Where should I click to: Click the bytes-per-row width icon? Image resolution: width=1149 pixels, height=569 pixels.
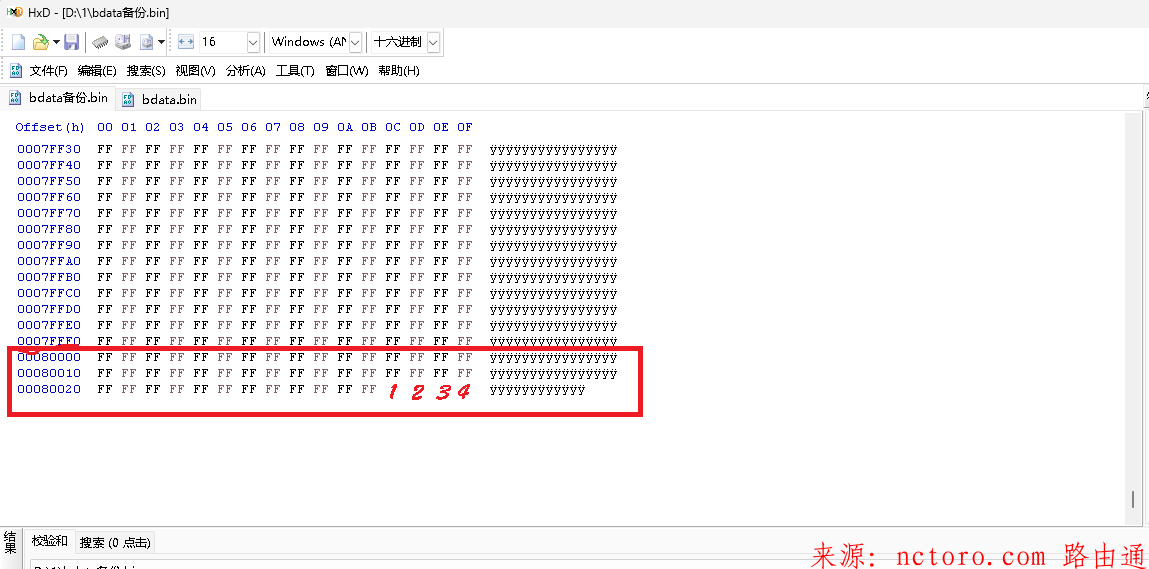pyautogui.click(x=185, y=42)
